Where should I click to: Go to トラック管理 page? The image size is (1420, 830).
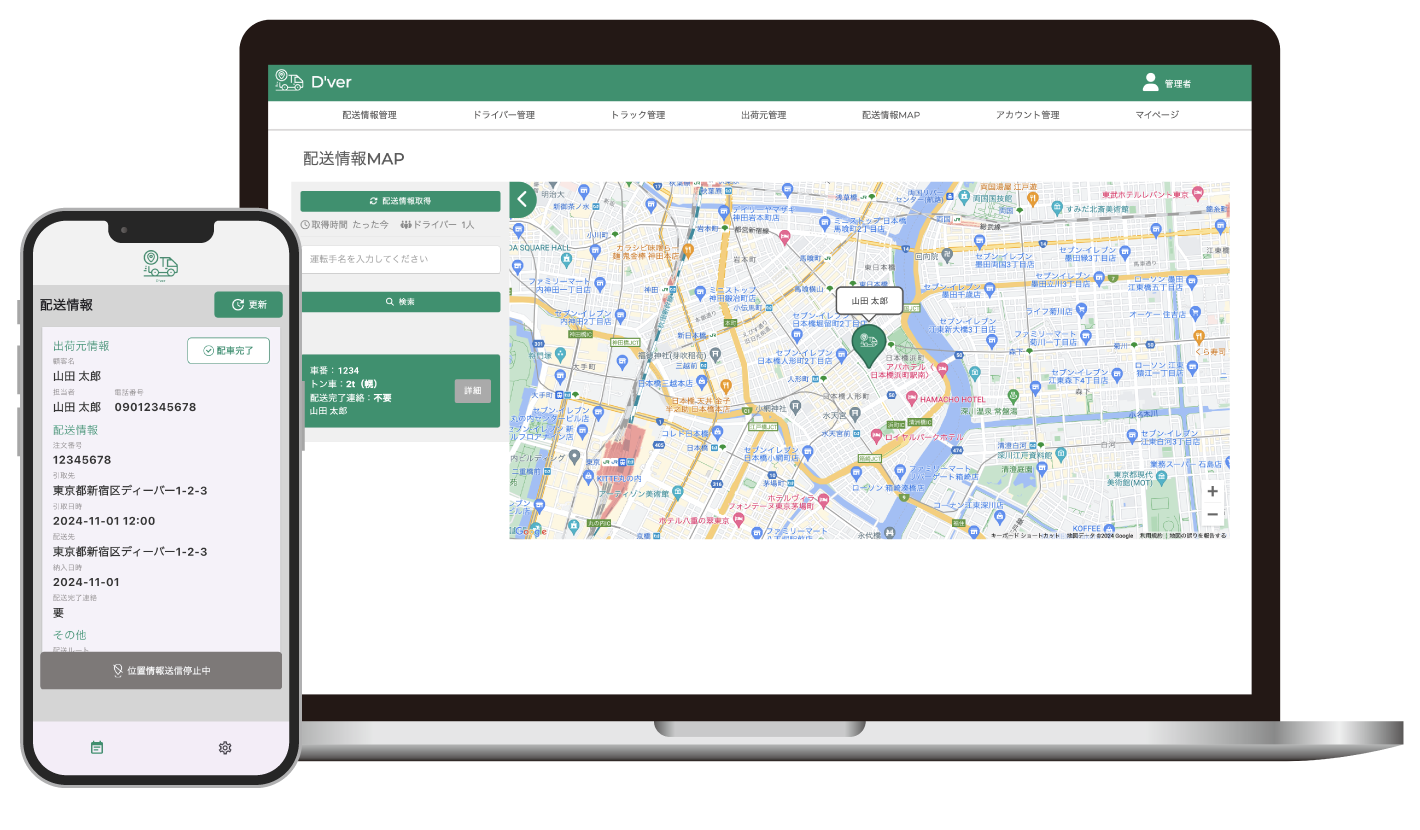[637, 115]
